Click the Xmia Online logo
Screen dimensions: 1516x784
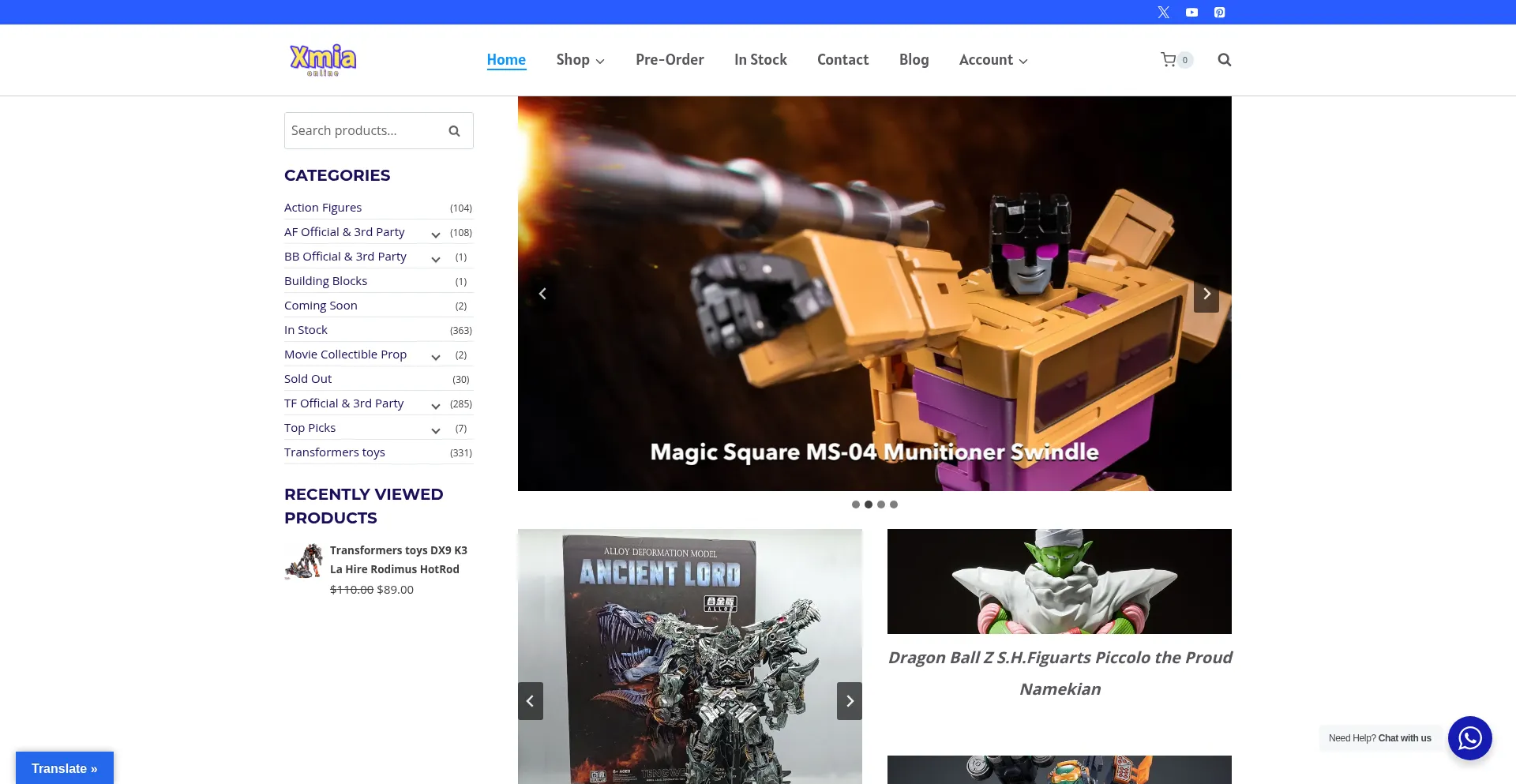pos(323,59)
